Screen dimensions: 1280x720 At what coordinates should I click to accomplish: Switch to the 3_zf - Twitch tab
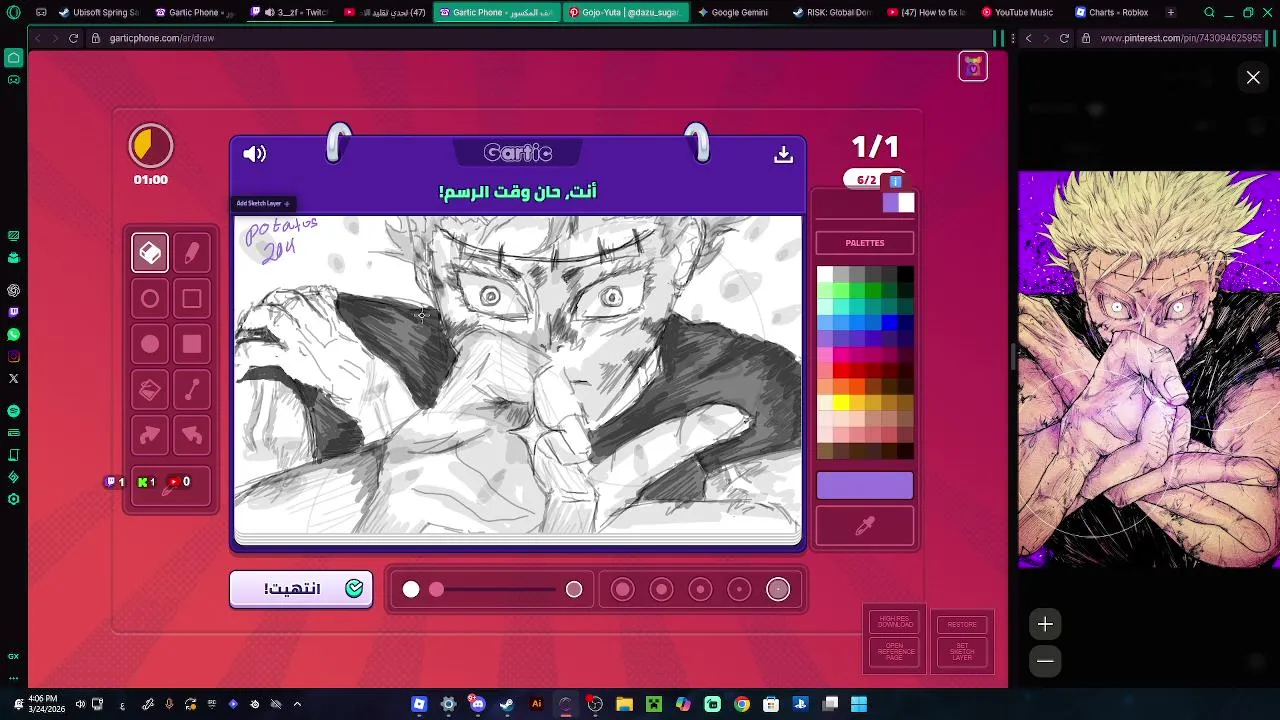290,12
